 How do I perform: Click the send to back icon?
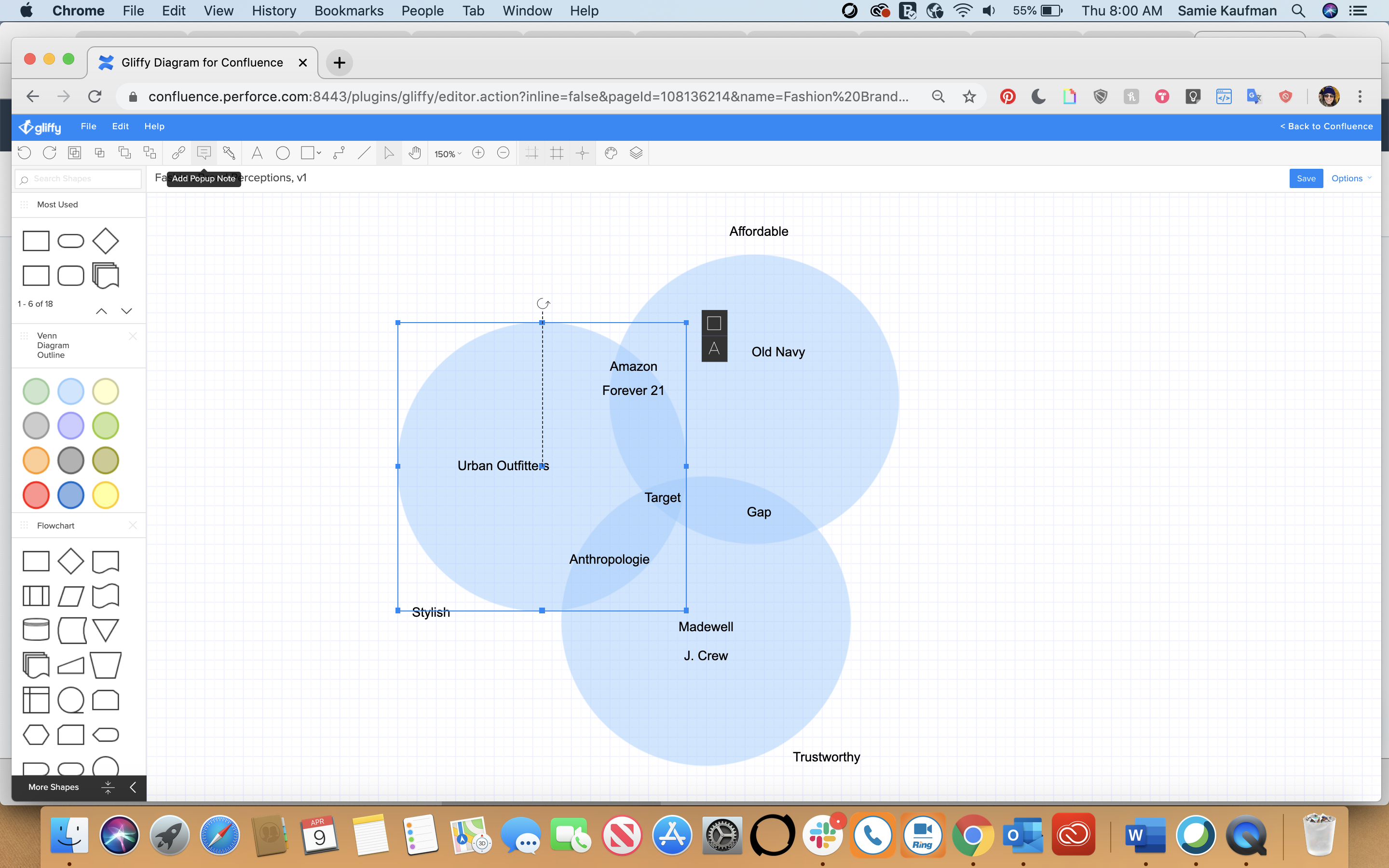(150, 153)
